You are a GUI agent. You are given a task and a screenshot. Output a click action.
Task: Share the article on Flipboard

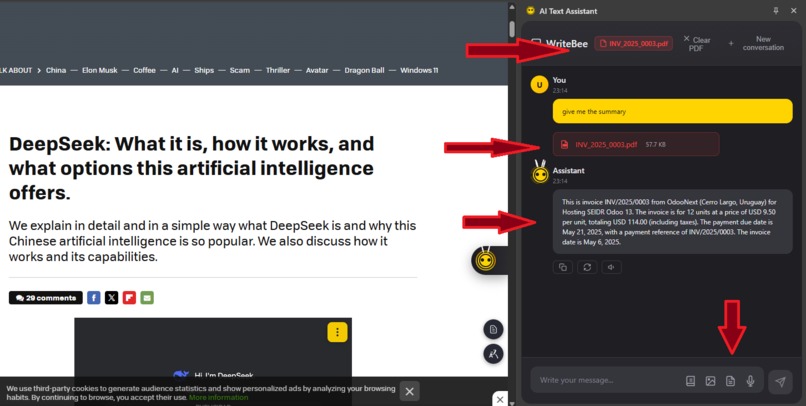point(129,298)
